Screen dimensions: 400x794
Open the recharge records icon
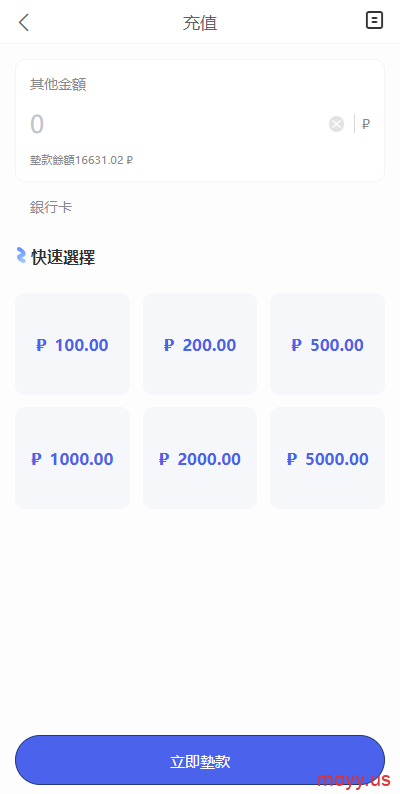tap(374, 21)
